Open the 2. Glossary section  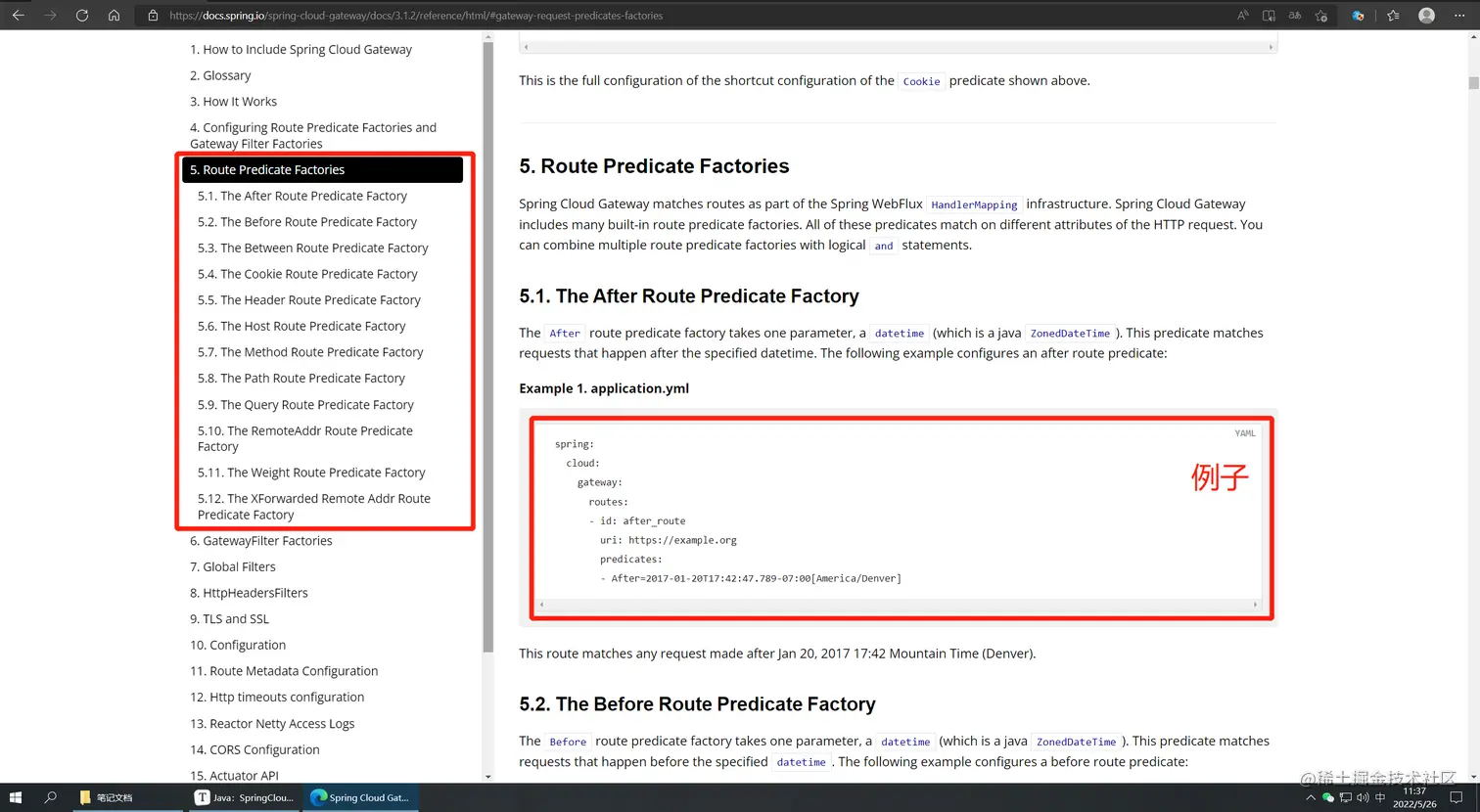pos(220,75)
